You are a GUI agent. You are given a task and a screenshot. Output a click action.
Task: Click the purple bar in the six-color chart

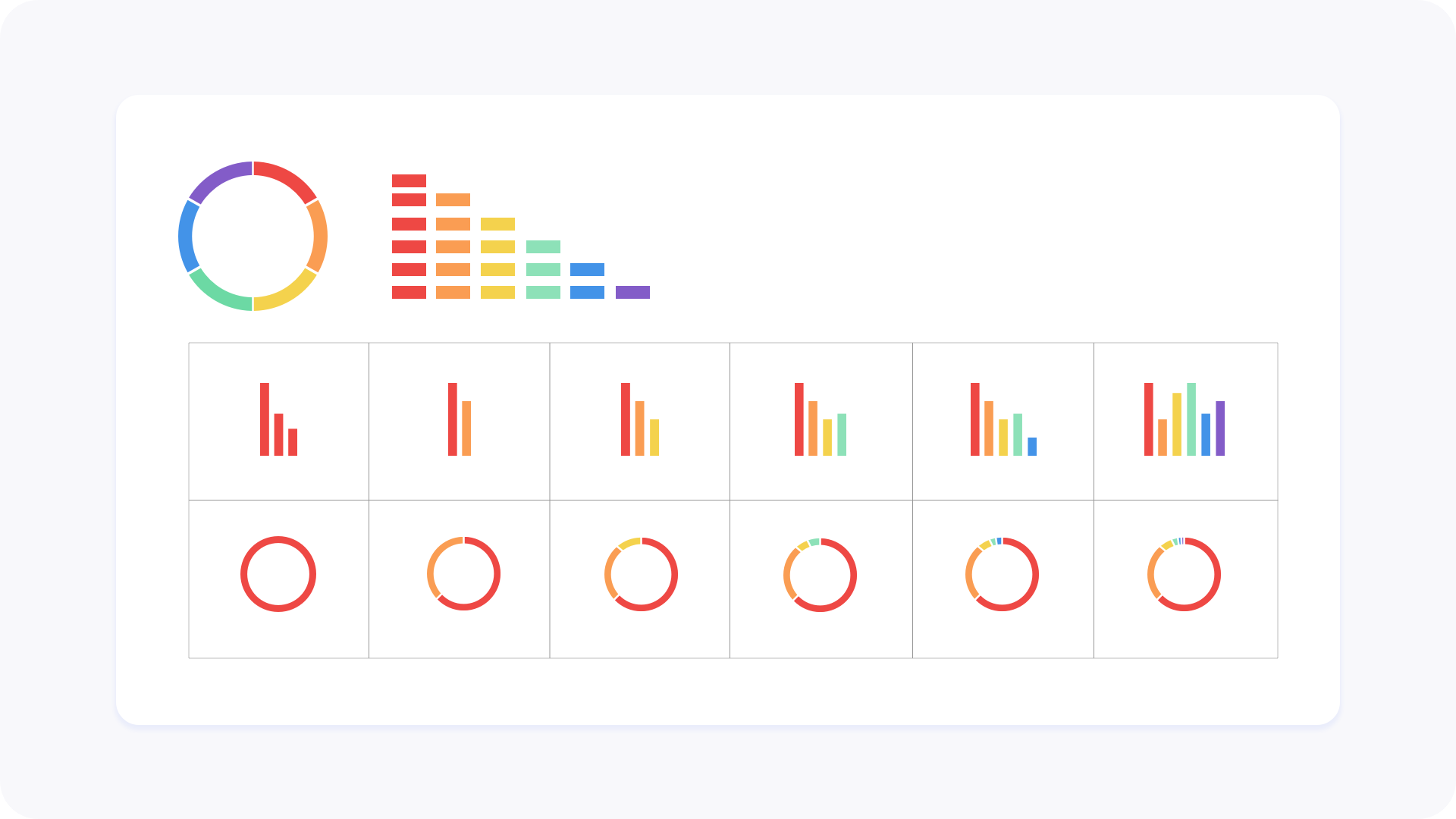pos(1220,428)
